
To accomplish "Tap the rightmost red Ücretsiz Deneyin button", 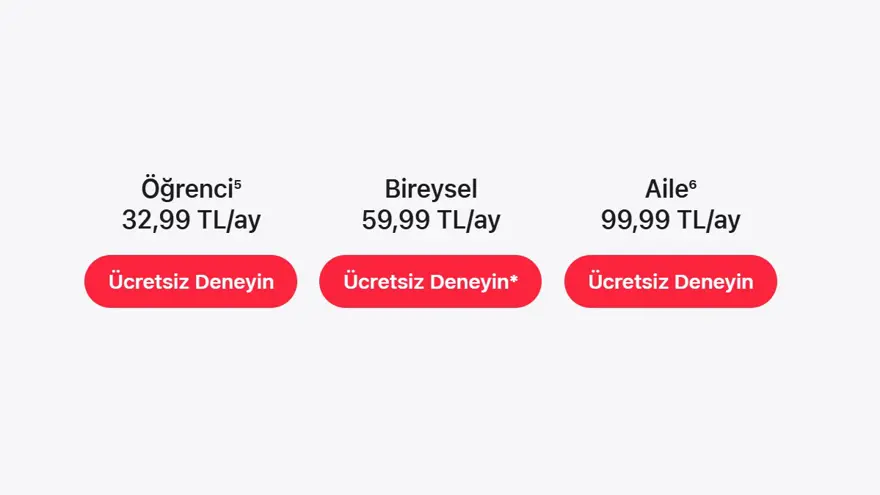I will (x=670, y=281).
